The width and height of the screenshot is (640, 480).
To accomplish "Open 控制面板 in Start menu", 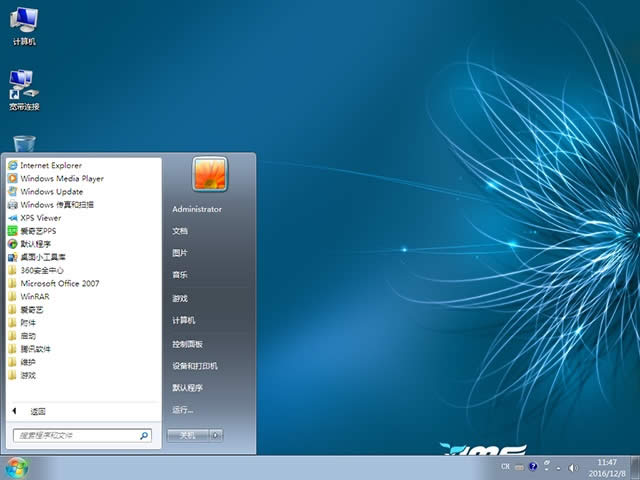I will point(187,343).
